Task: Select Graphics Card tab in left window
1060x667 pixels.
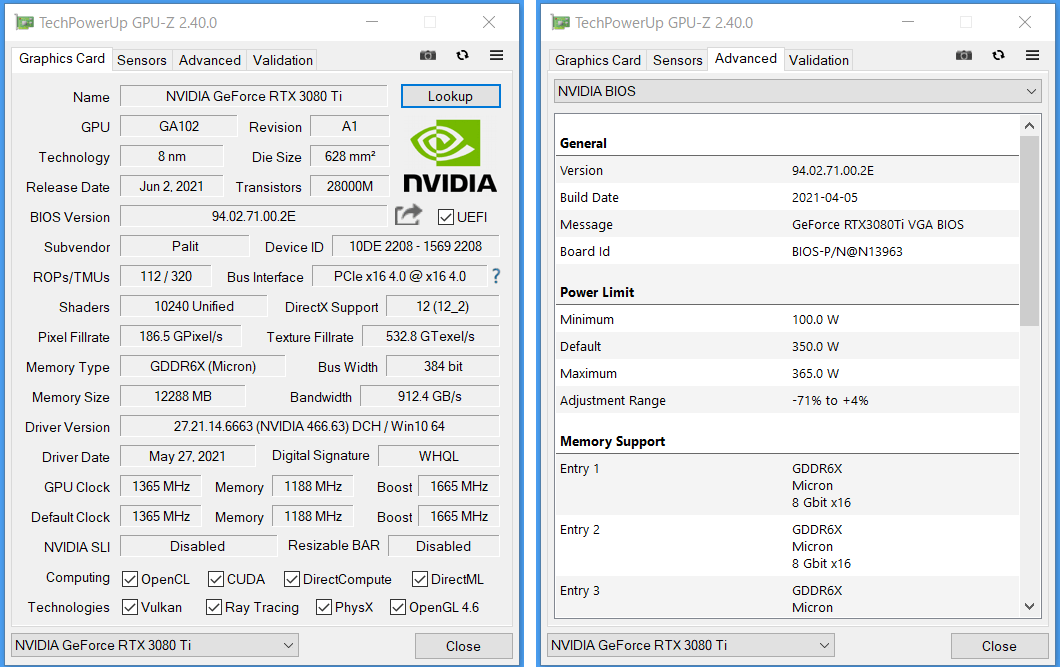Action: (x=62, y=59)
